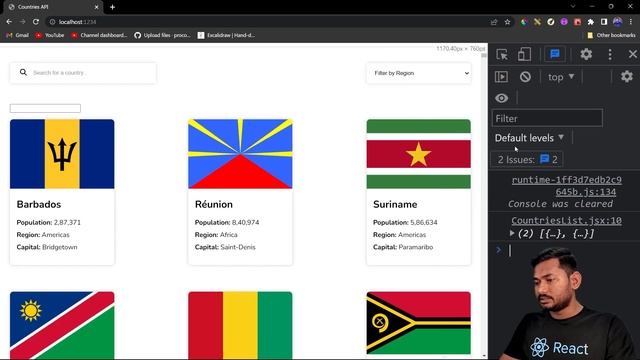Expand the logged array of 2 objects

512,233
